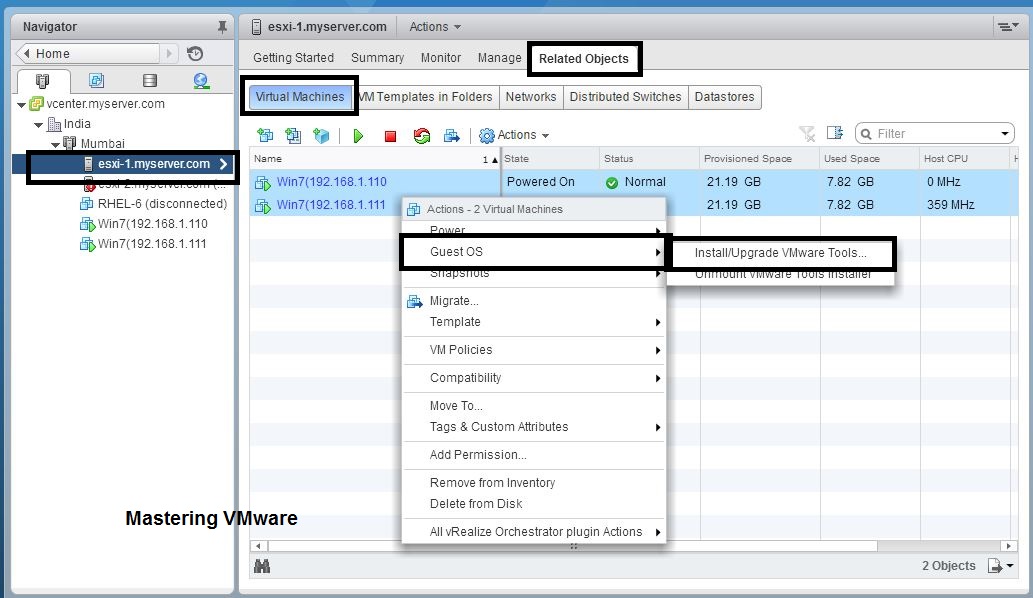Image resolution: width=1033 pixels, height=598 pixels.
Task: Choose Add Permission... menu entry
Action: click(534, 455)
